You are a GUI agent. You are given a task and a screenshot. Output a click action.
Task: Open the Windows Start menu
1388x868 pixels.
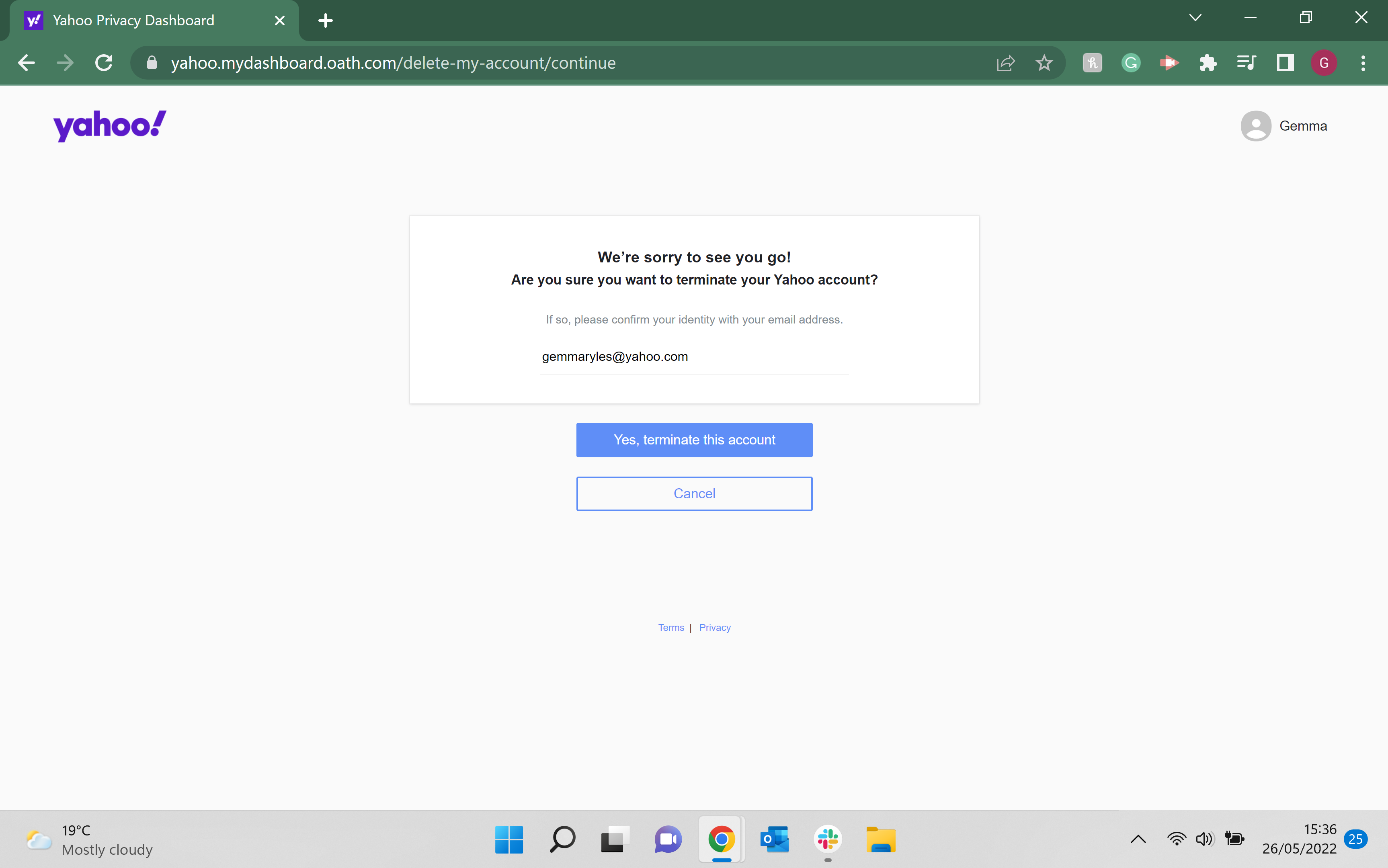tap(509, 839)
